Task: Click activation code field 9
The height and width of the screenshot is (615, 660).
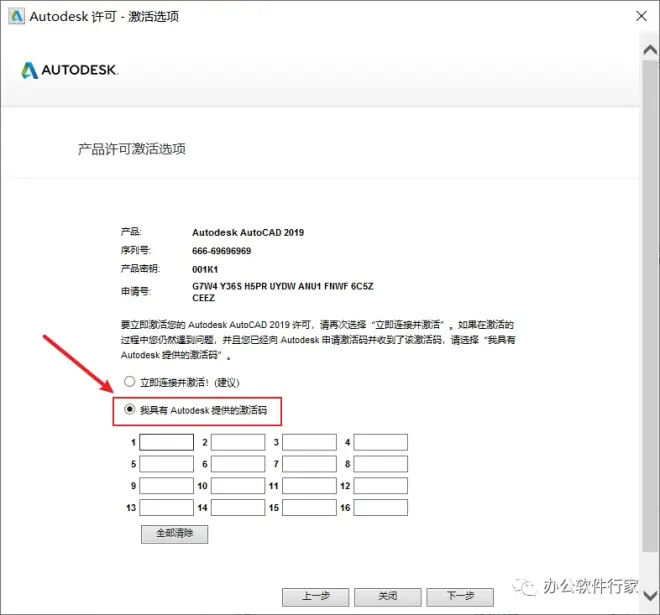Action: click(x=166, y=486)
